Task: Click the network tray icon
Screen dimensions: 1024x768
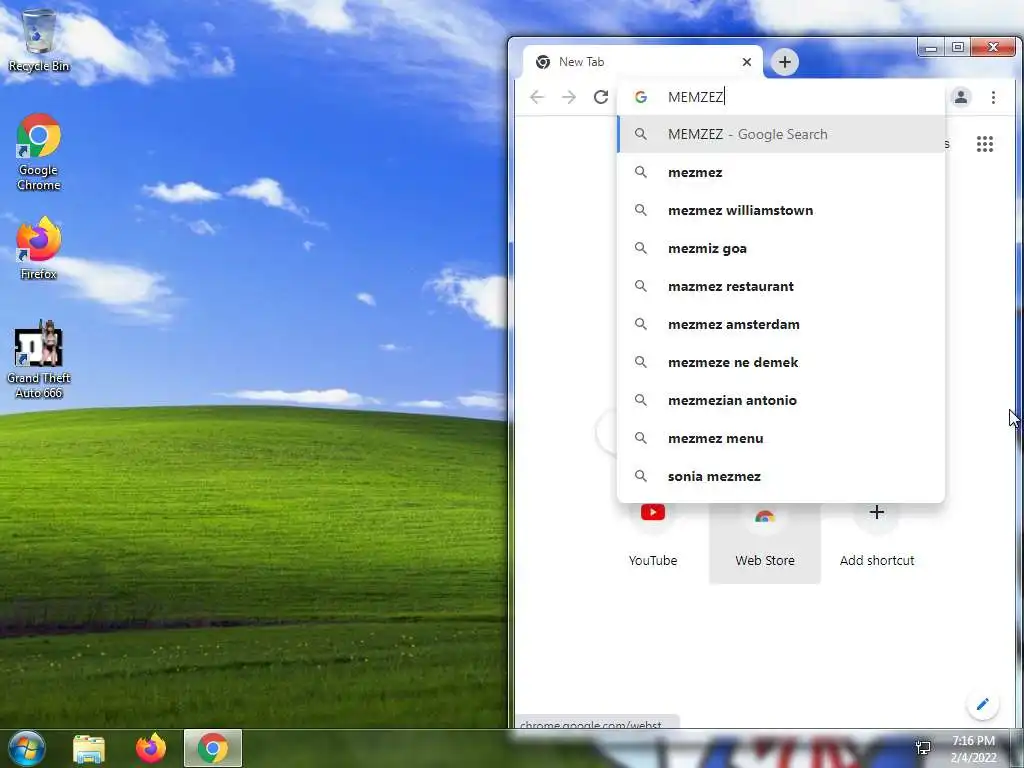Action: (923, 748)
